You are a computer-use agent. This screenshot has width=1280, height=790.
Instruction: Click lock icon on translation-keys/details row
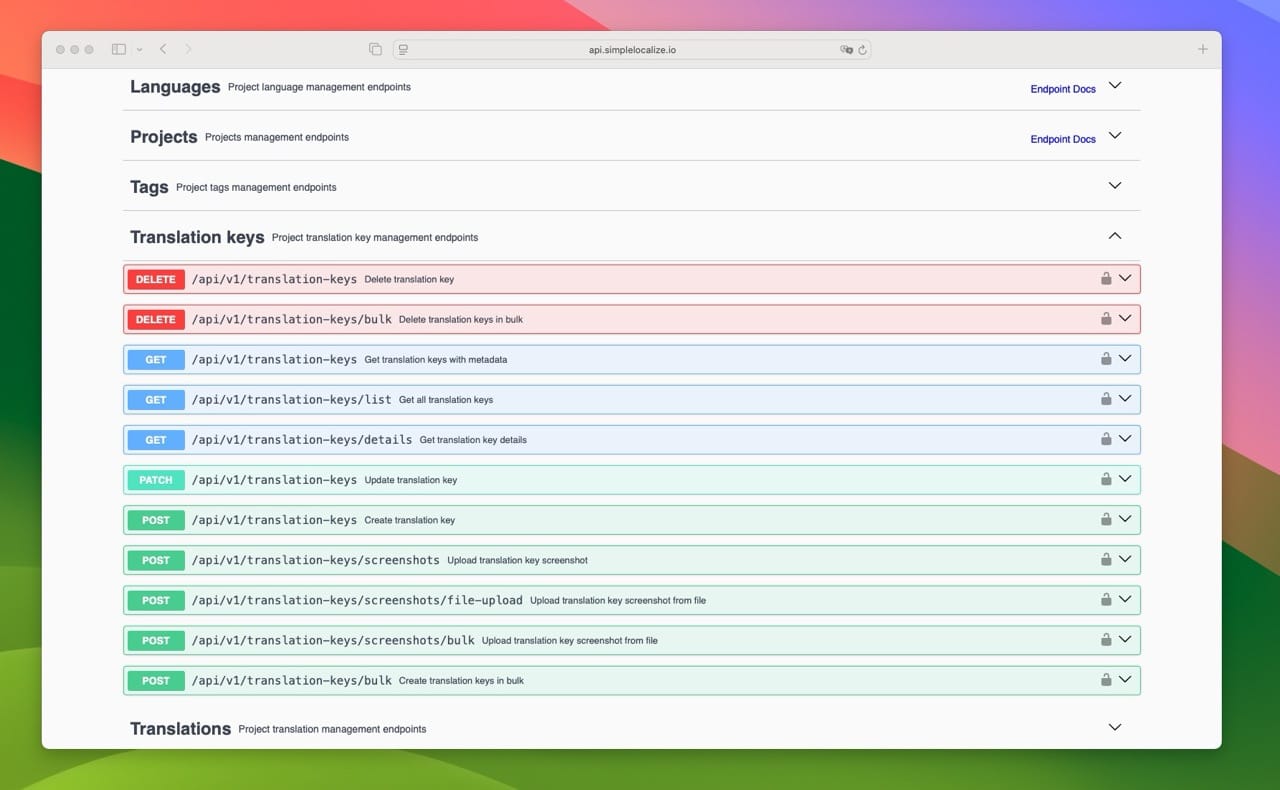[1106, 439]
